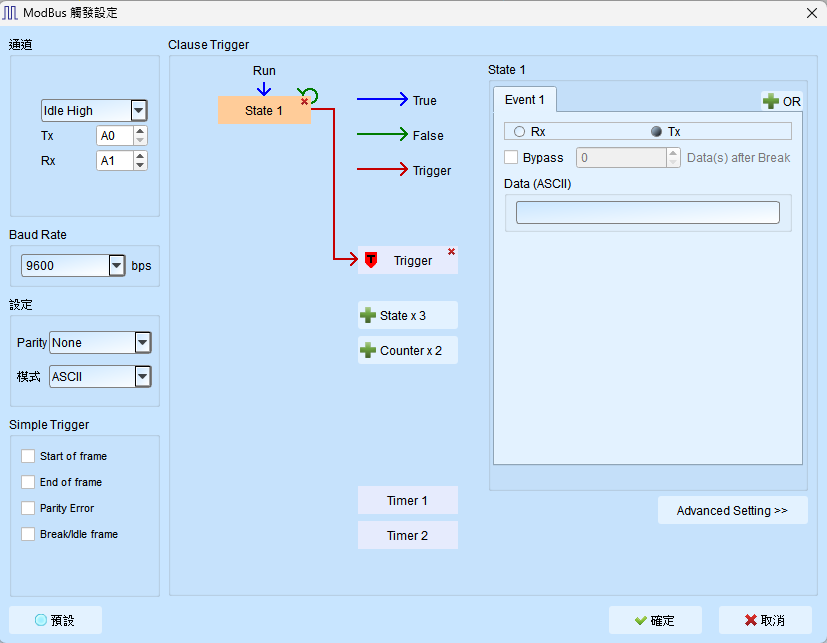Select the Tx radio button
Screen dimensions: 827x643
[656, 131]
